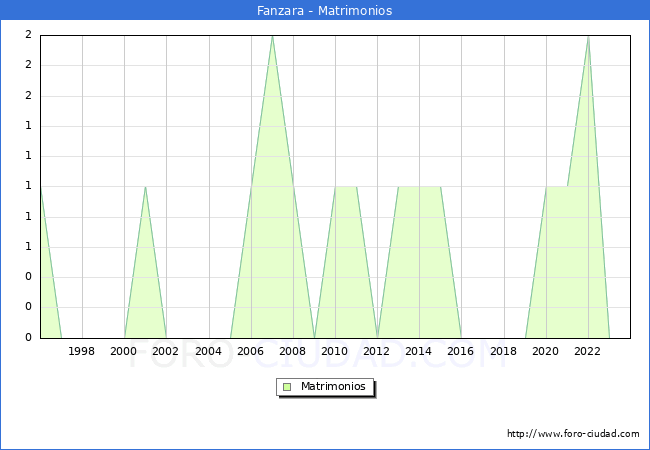The height and width of the screenshot is (450, 650).
Task: Click the 2014 x-axis year label
Action: tap(419, 351)
